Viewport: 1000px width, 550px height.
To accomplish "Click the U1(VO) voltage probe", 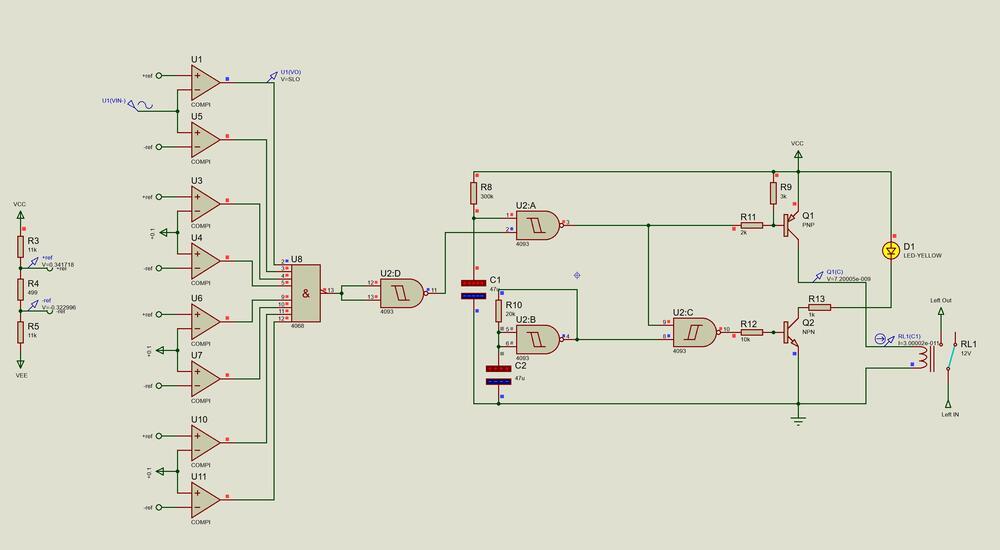I will [x=272, y=76].
